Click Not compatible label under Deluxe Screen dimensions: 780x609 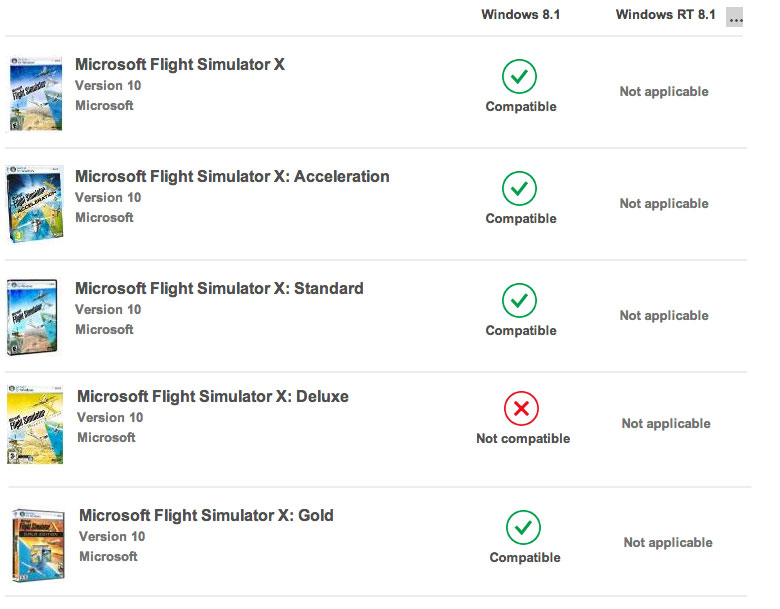pos(523,438)
